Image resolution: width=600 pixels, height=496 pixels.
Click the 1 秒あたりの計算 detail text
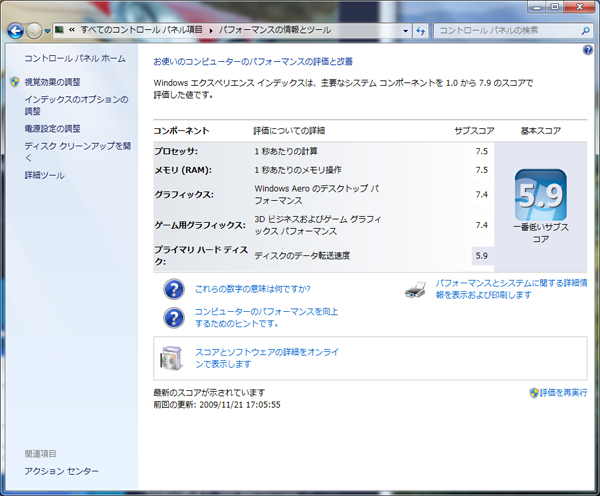tap(286, 152)
